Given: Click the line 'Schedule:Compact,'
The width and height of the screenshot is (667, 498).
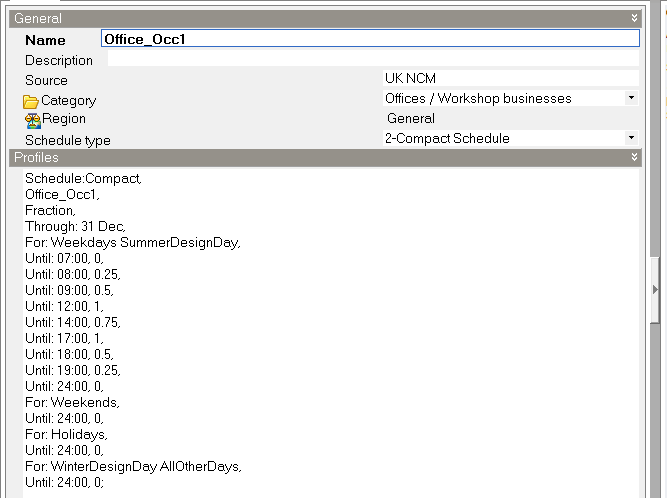Looking at the screenshot, I should [83, 178].
